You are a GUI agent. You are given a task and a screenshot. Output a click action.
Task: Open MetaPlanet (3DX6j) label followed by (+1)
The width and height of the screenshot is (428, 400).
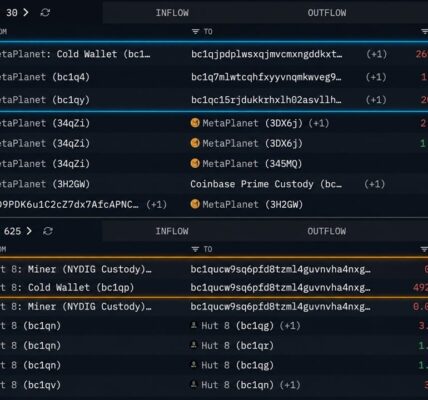tap(252, 123)
